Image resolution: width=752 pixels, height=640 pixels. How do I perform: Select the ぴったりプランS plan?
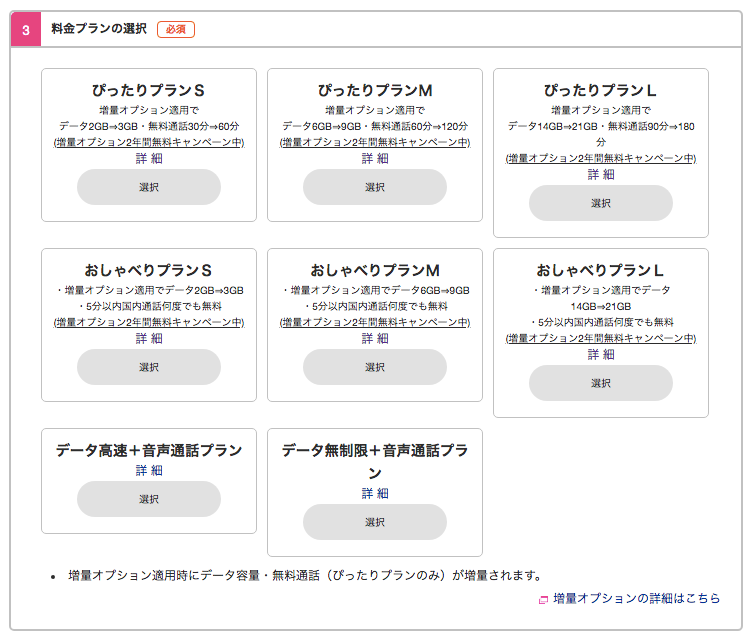click(149, 187)
